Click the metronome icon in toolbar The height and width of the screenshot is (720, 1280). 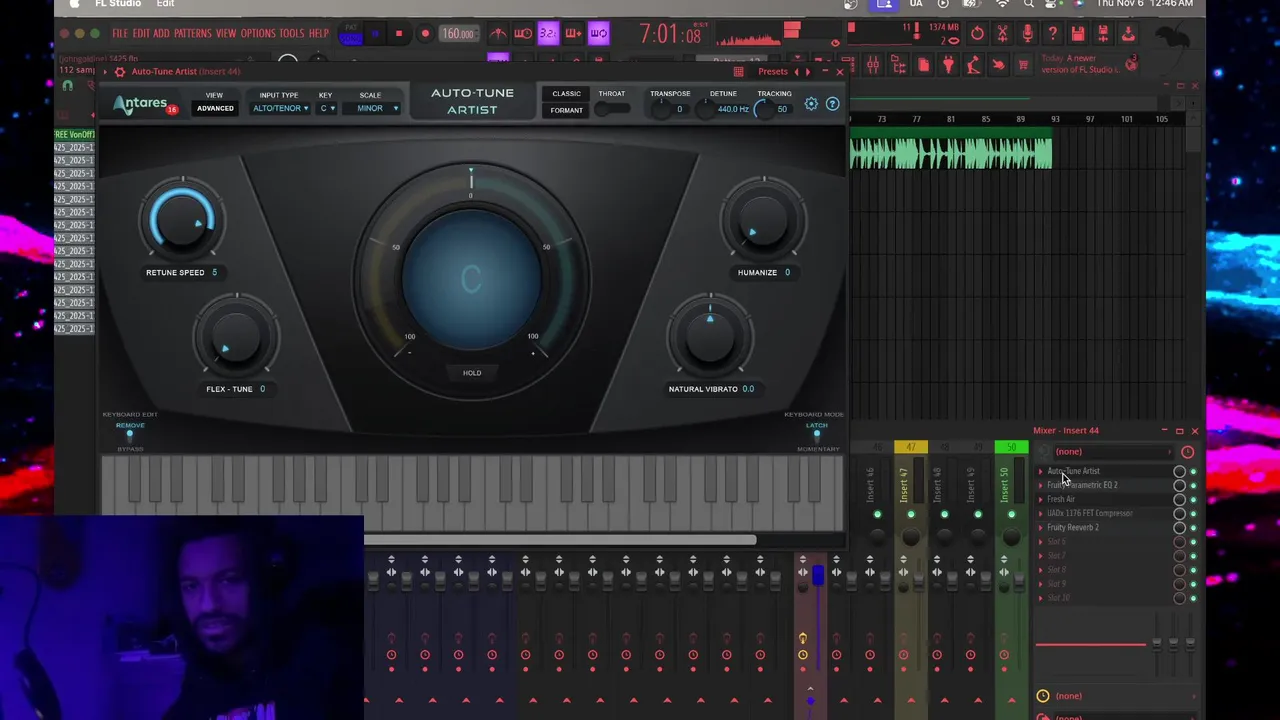[498, 34]
